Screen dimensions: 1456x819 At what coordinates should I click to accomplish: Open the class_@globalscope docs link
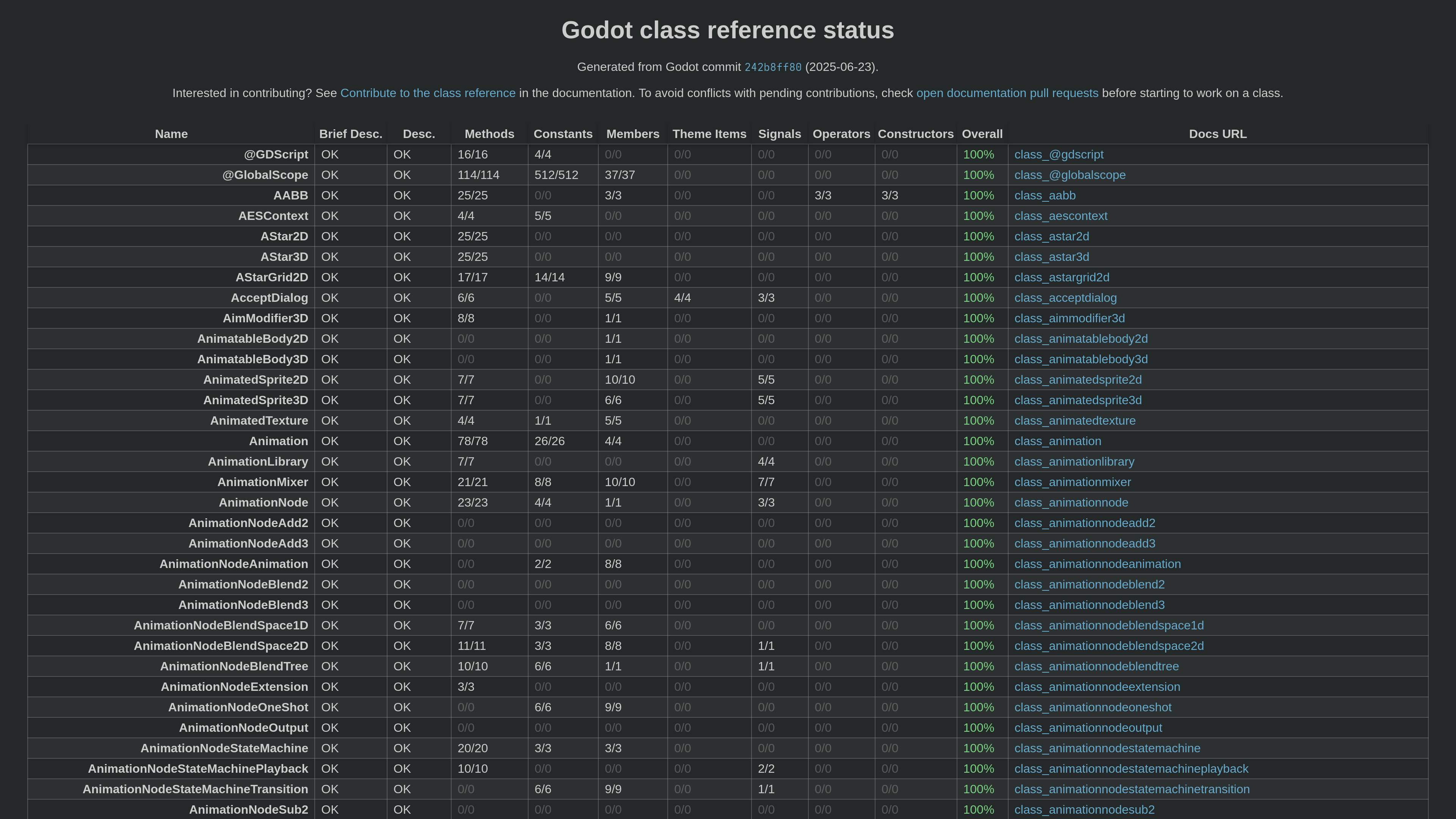coord(1069,175)
